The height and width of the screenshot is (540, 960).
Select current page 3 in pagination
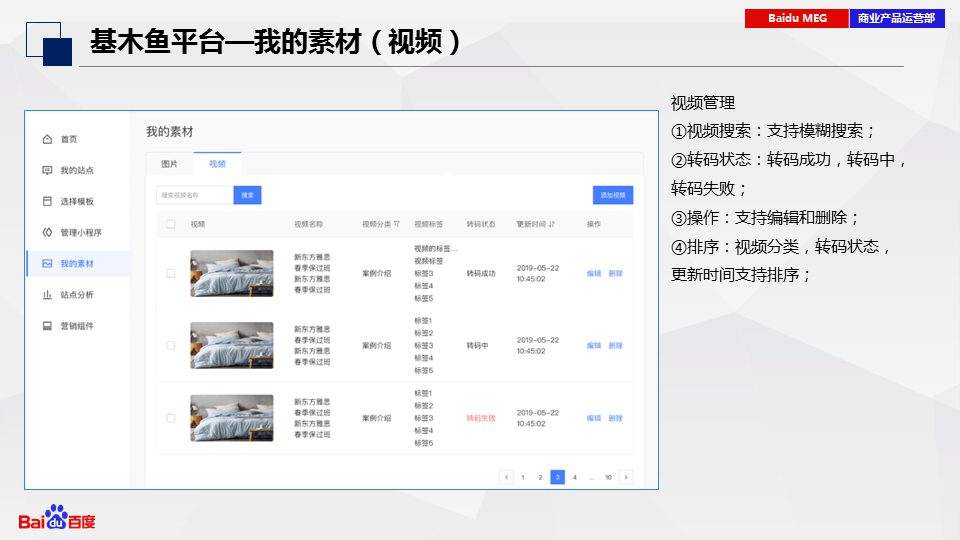557,477
